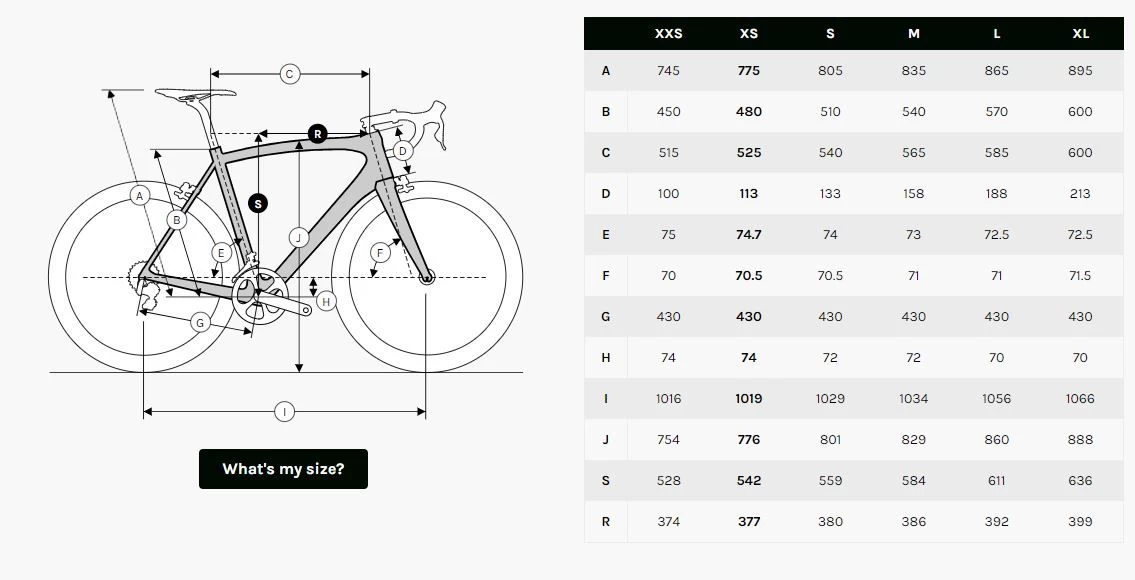
Task: Select the circled I wheelbase marker
Action: [x=284, y=409]
